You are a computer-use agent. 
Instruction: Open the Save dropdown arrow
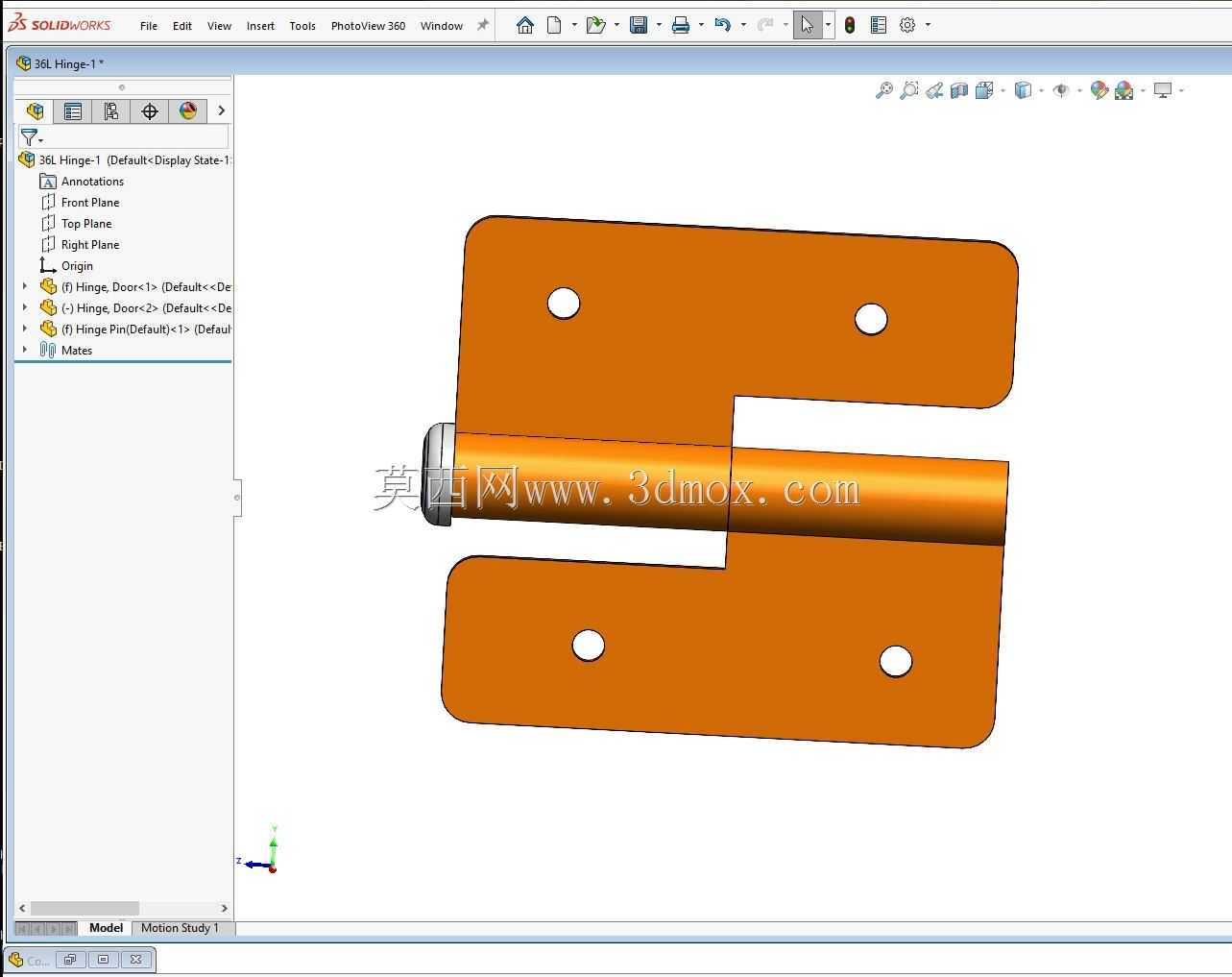[659, 25]
